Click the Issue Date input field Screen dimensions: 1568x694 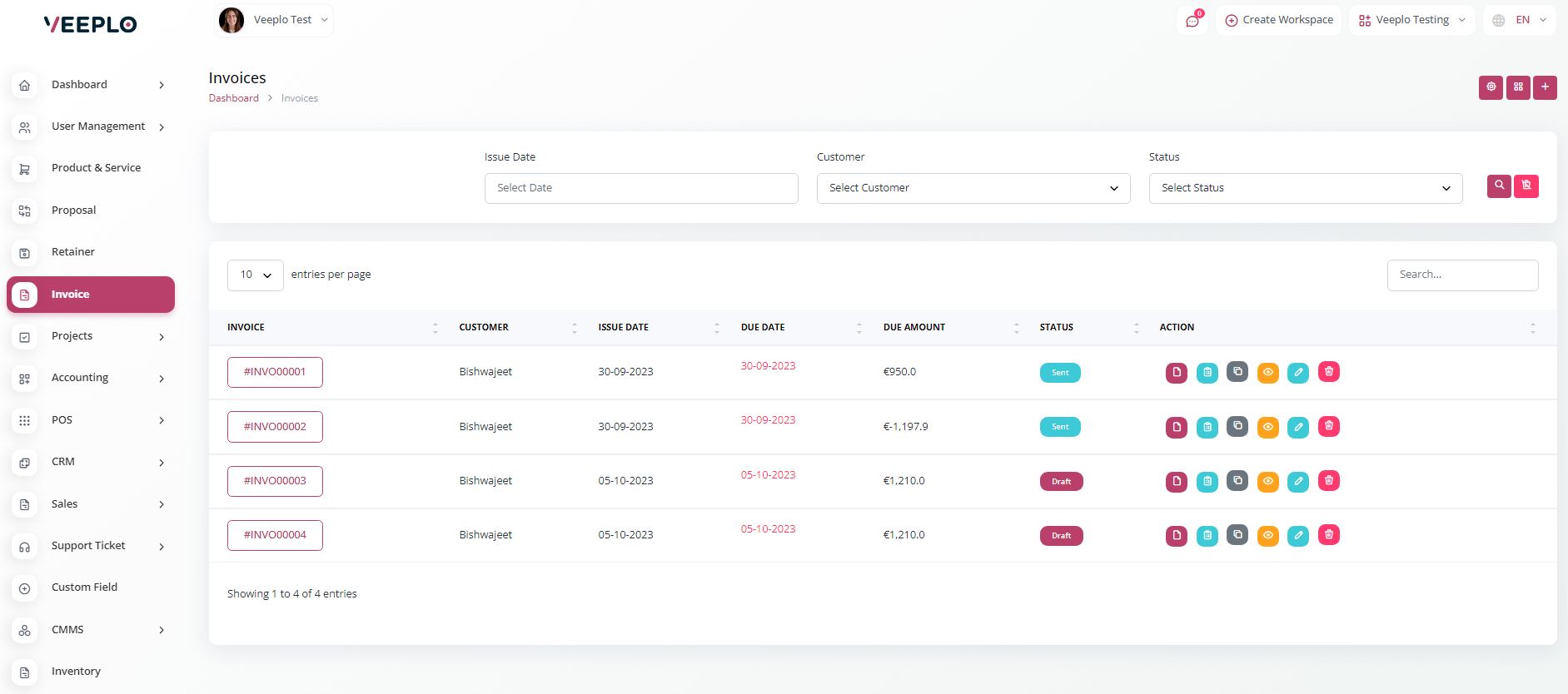click(640, 188)
